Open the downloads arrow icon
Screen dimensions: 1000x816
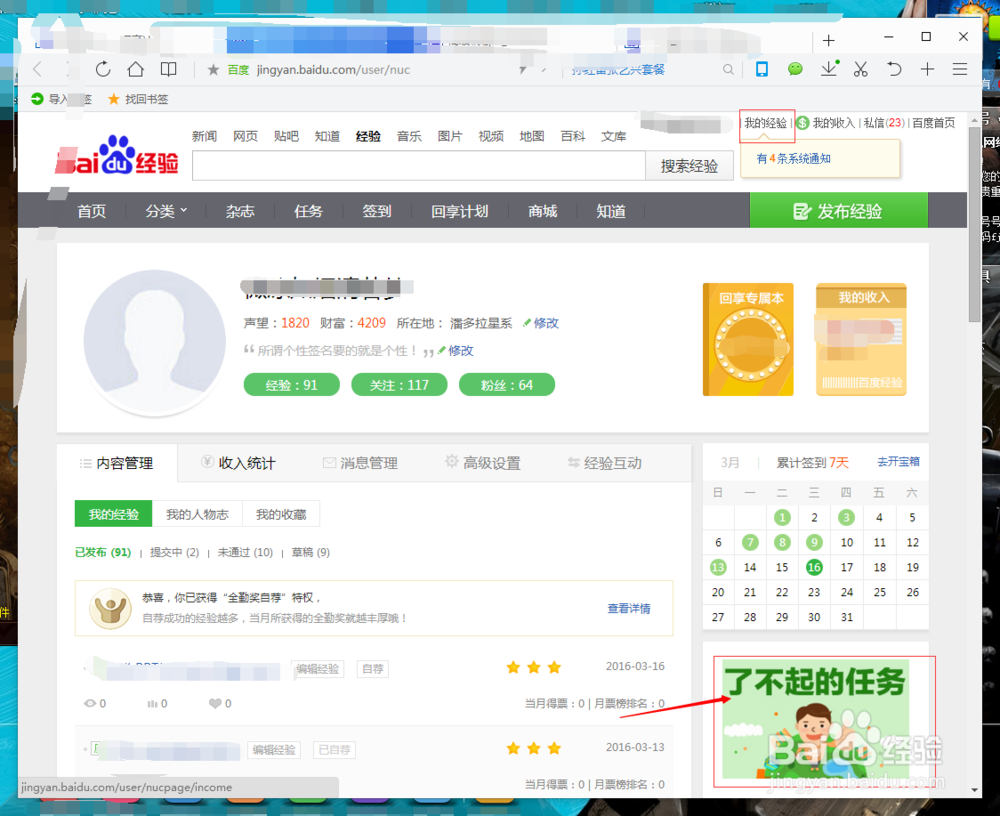829,69
